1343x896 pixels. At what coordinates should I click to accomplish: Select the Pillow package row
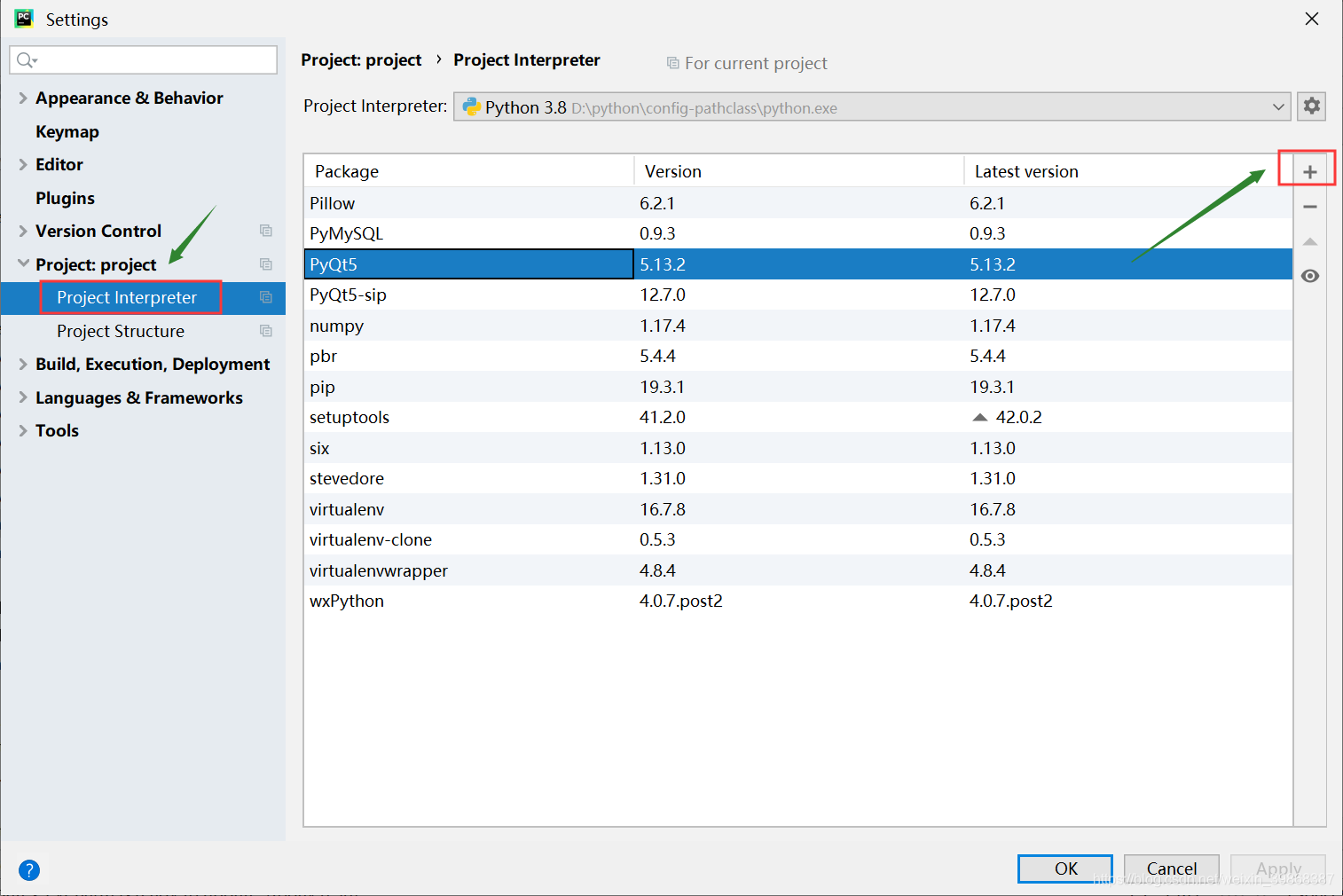(x=798, y=203)
